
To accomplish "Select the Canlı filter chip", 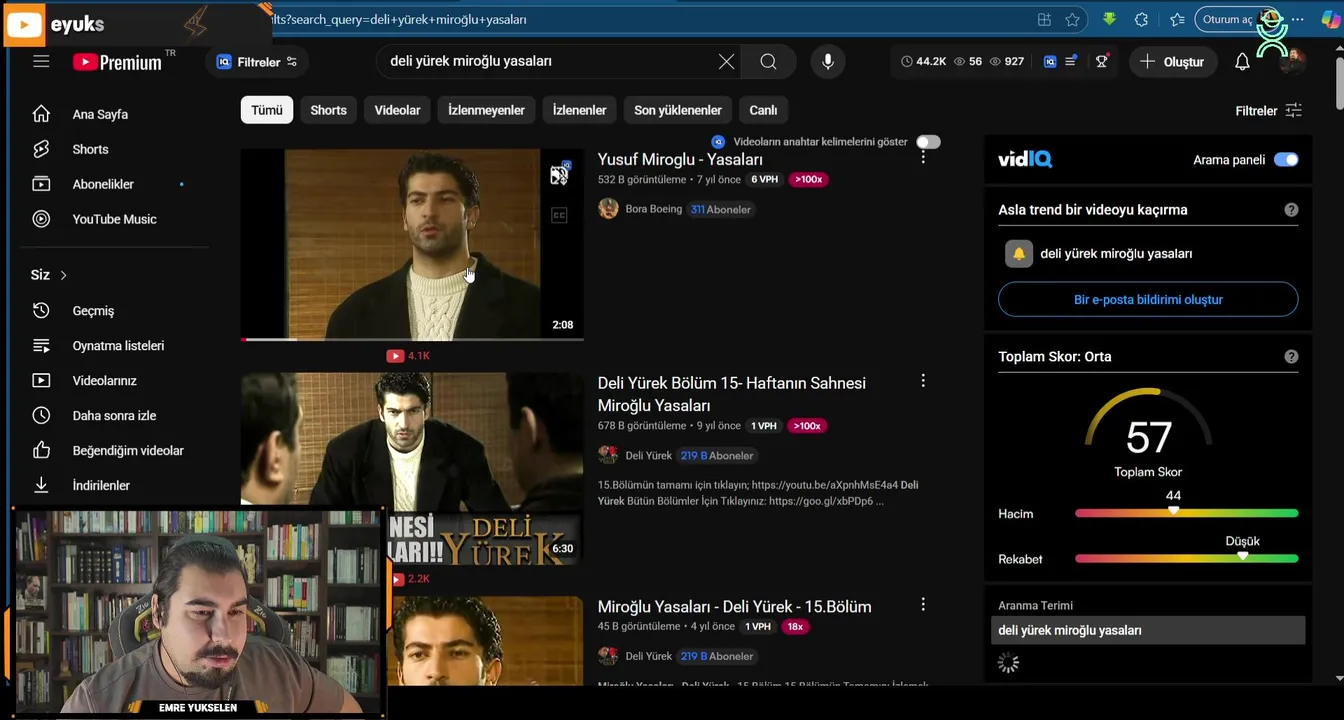I will pos(763,110).
